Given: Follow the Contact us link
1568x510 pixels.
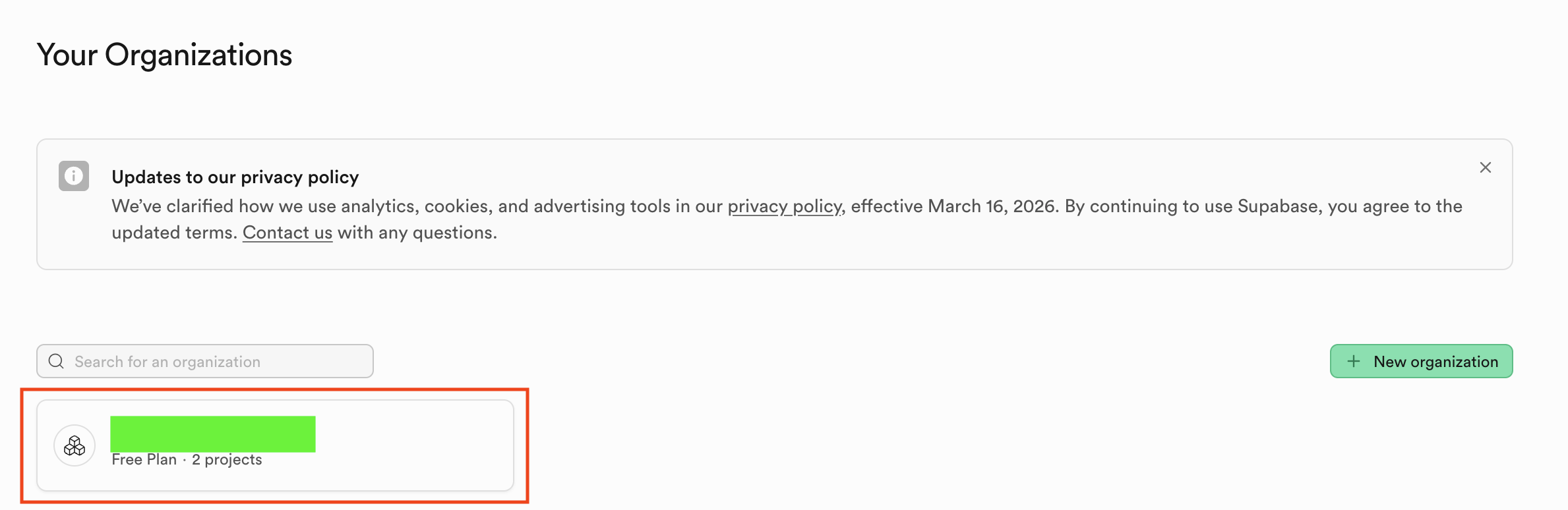Looking at the screenshot, I should tap(287, 233).
